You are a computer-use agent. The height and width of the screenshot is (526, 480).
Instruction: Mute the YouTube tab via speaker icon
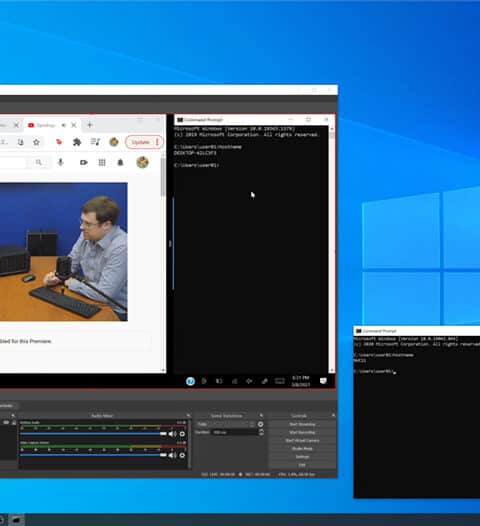64,125
